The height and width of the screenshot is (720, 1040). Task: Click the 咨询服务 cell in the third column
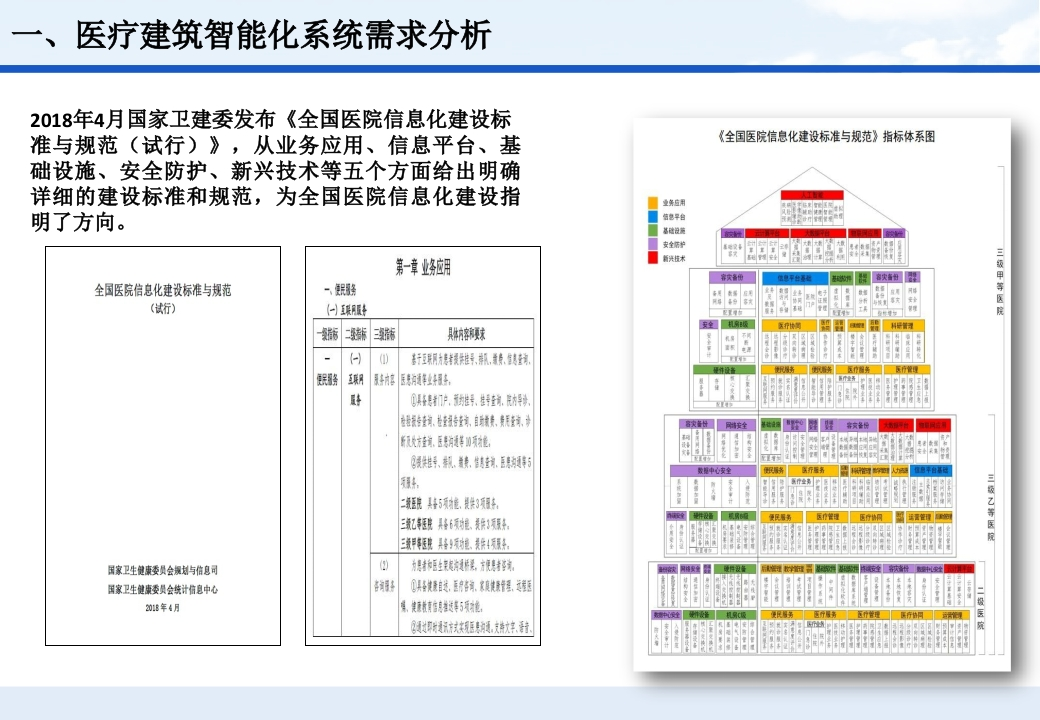[384, 586]
